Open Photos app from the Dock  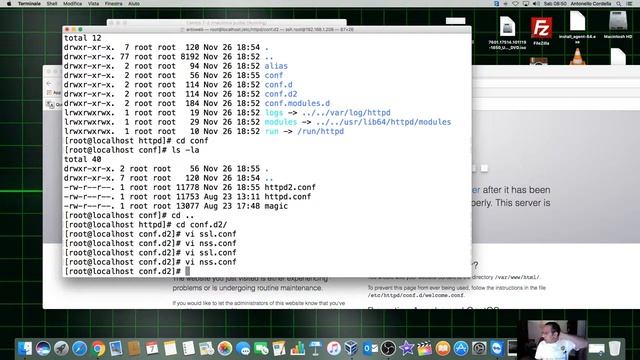coord(224,348)
